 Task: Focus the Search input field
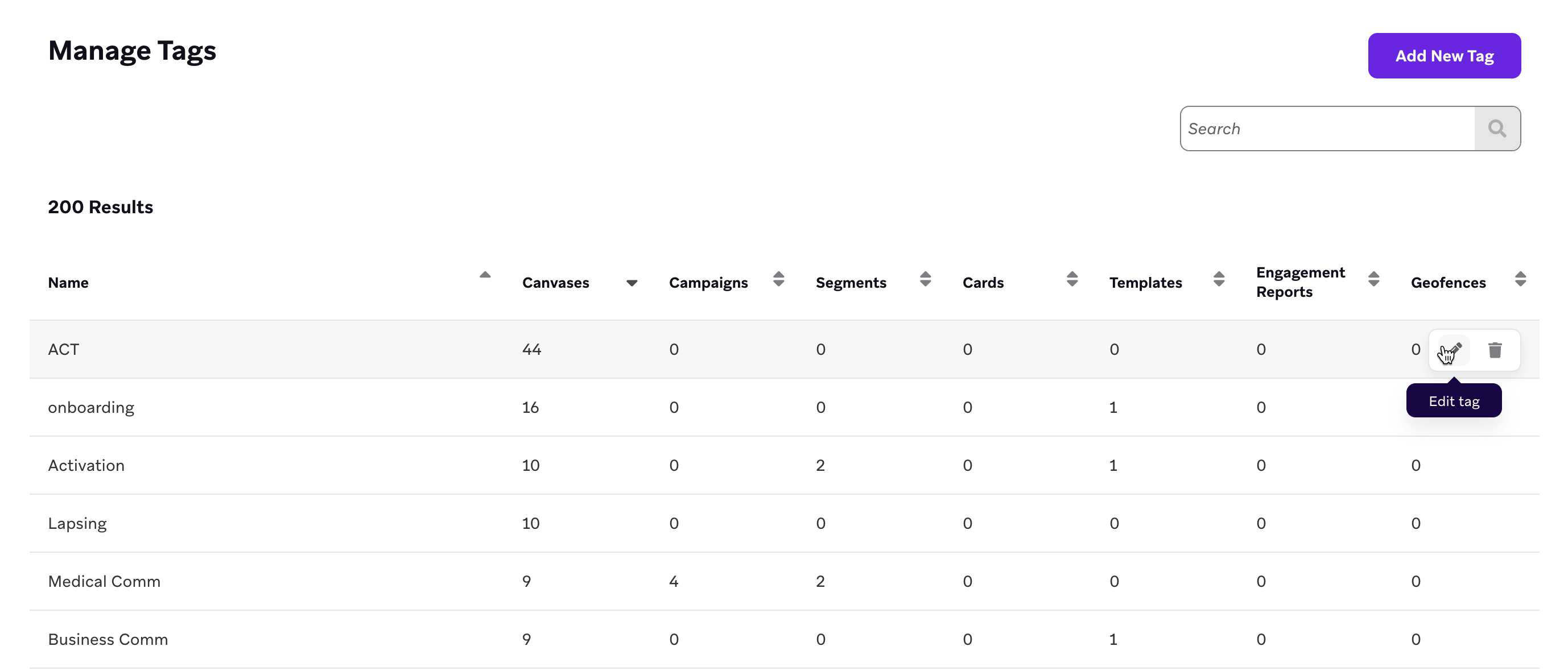point(1327,129)
